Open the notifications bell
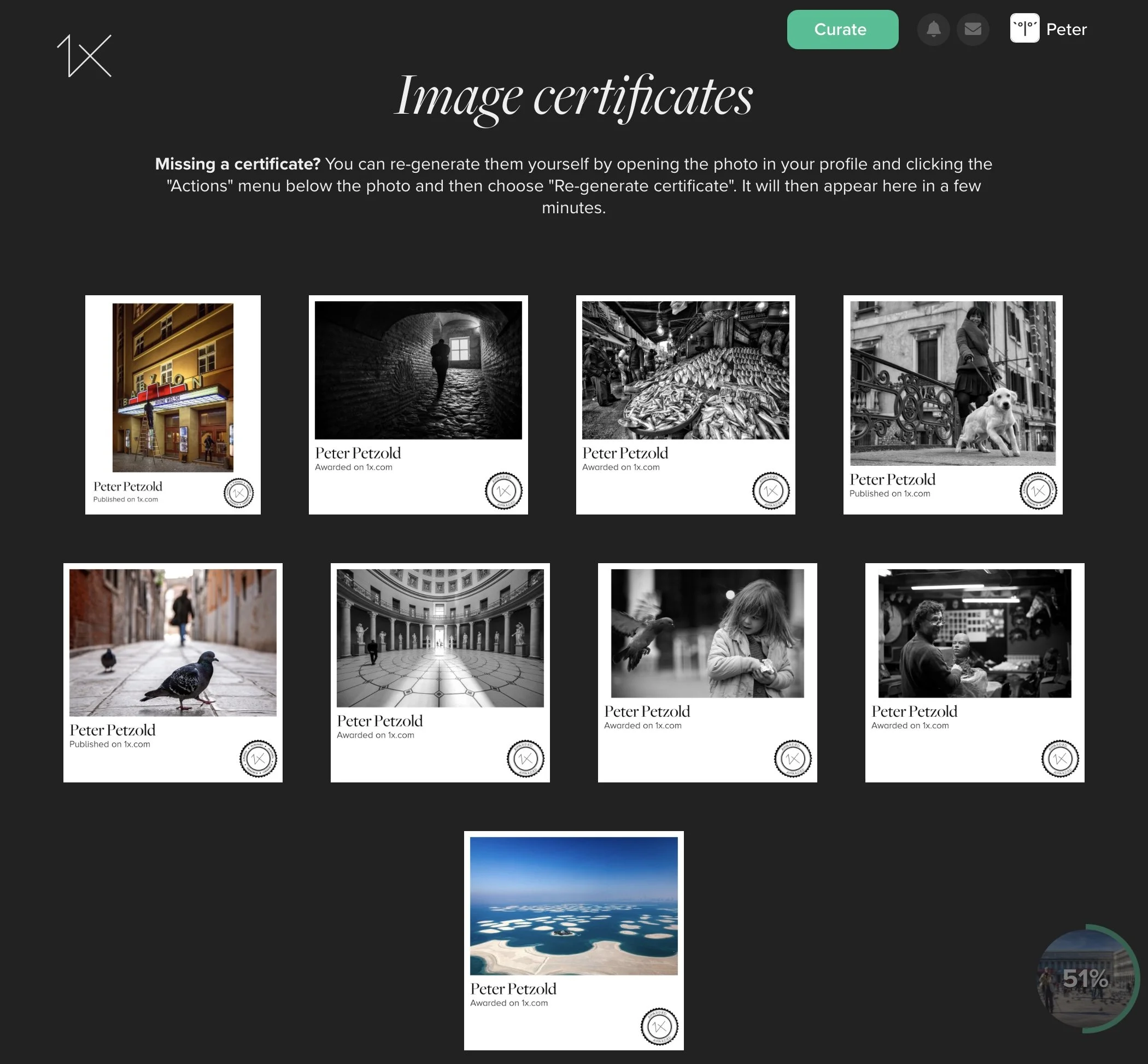The height and width of the screenshot is (1064, 1148). (933, 30)
